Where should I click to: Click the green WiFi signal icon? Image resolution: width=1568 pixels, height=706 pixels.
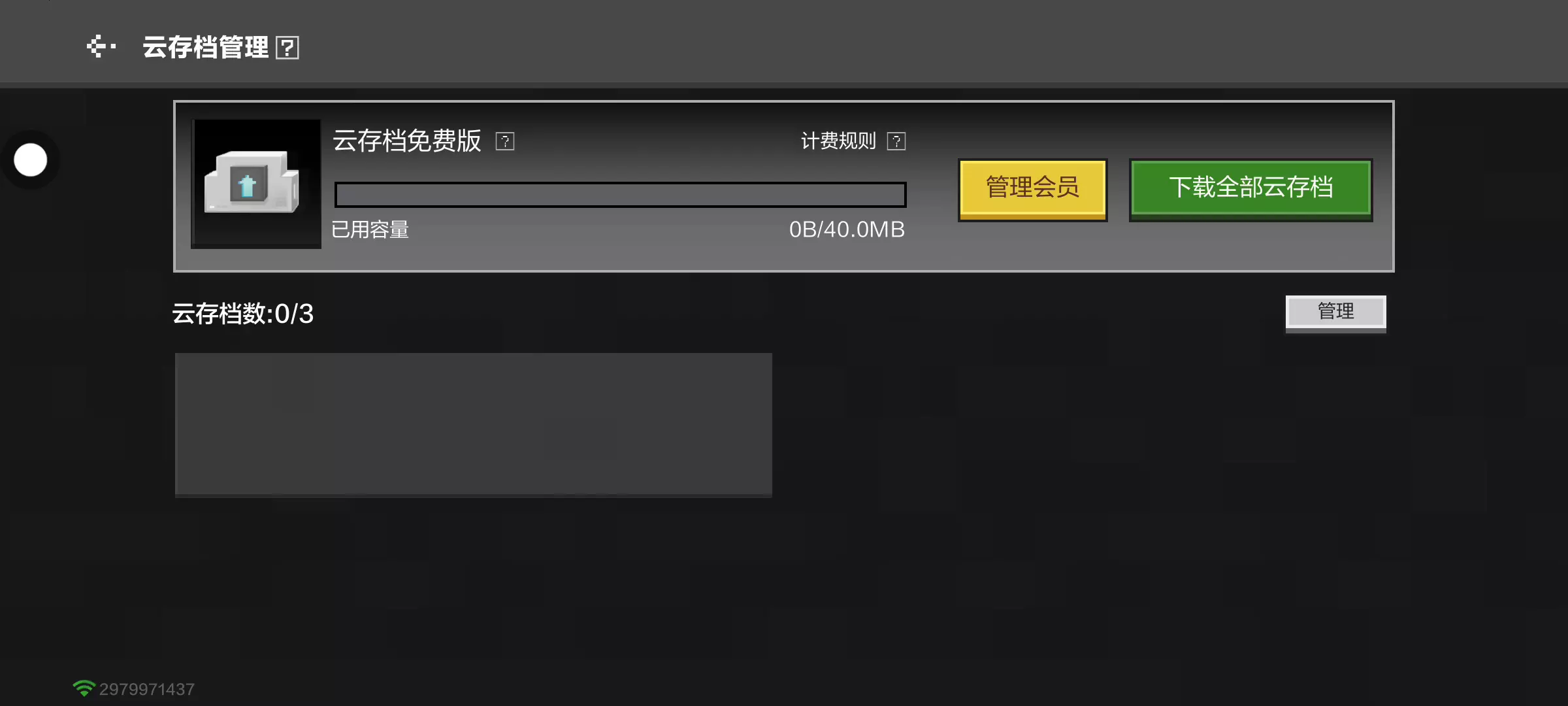pyautogui.click(x=84, y=688)
